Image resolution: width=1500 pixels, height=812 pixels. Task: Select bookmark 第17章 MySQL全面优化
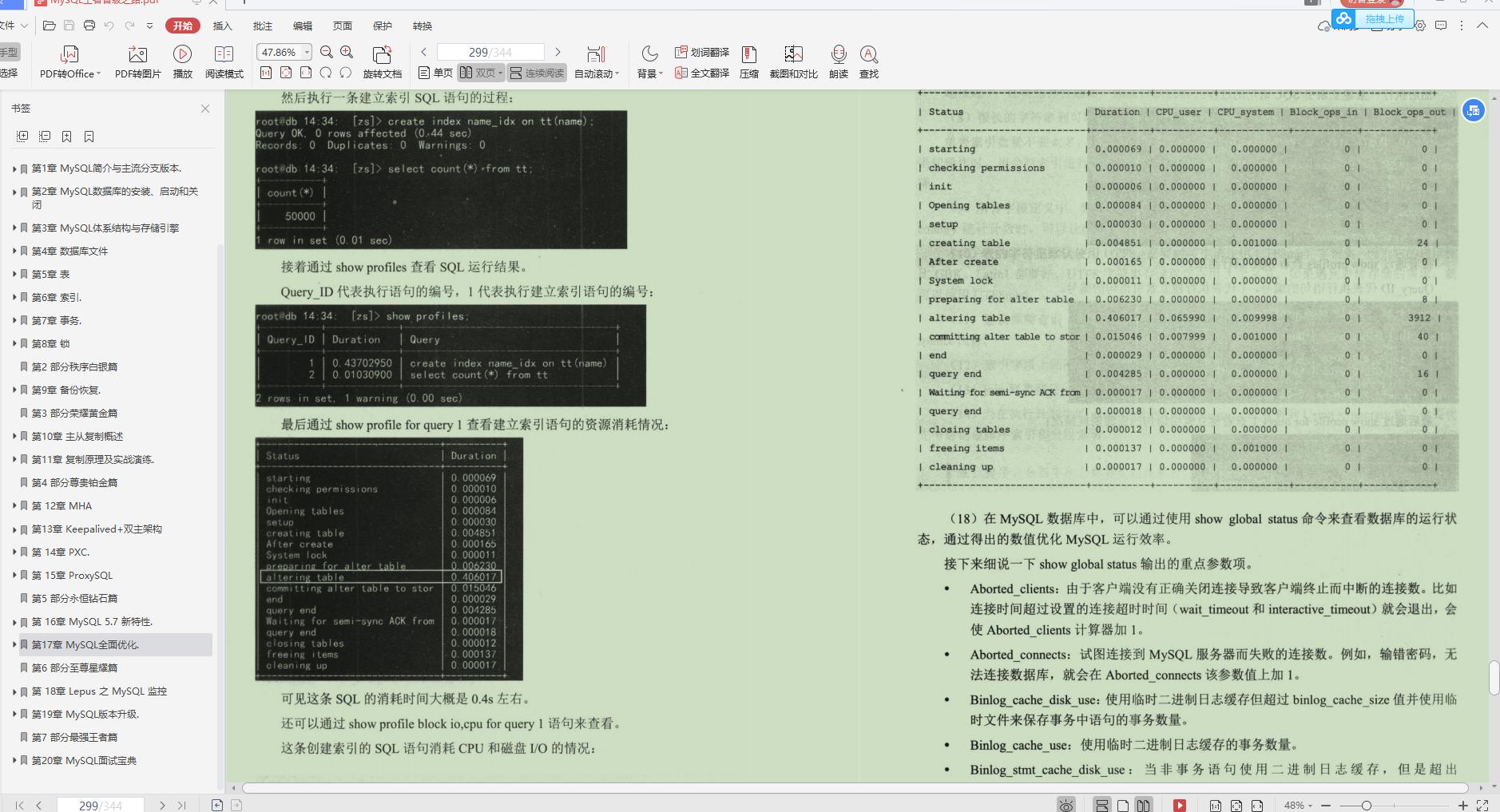click(x=90, y=644)
